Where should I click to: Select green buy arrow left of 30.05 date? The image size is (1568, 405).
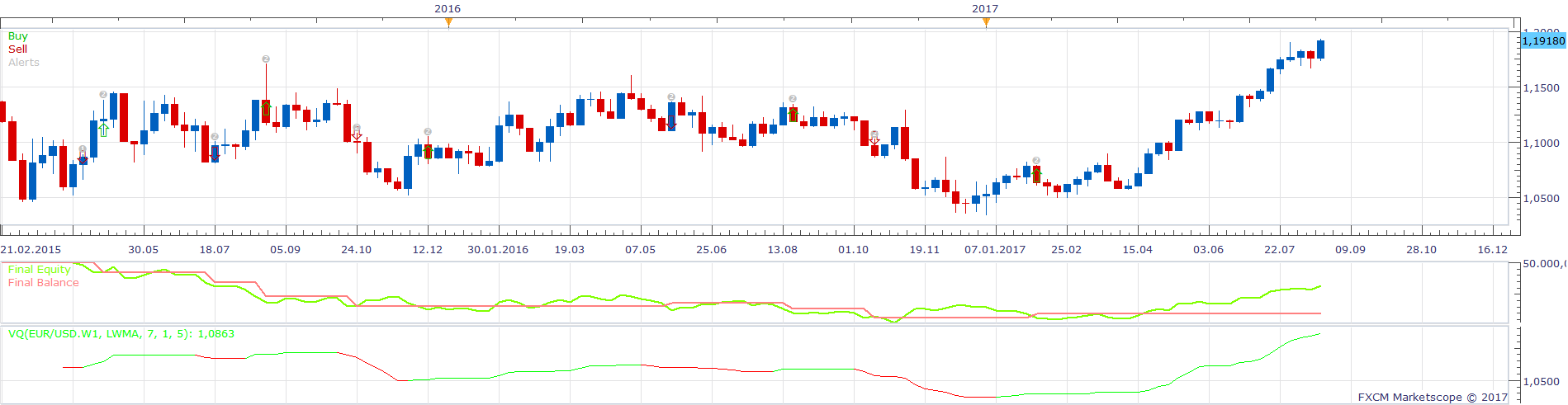pyautogui.click(x=103, y=130)
